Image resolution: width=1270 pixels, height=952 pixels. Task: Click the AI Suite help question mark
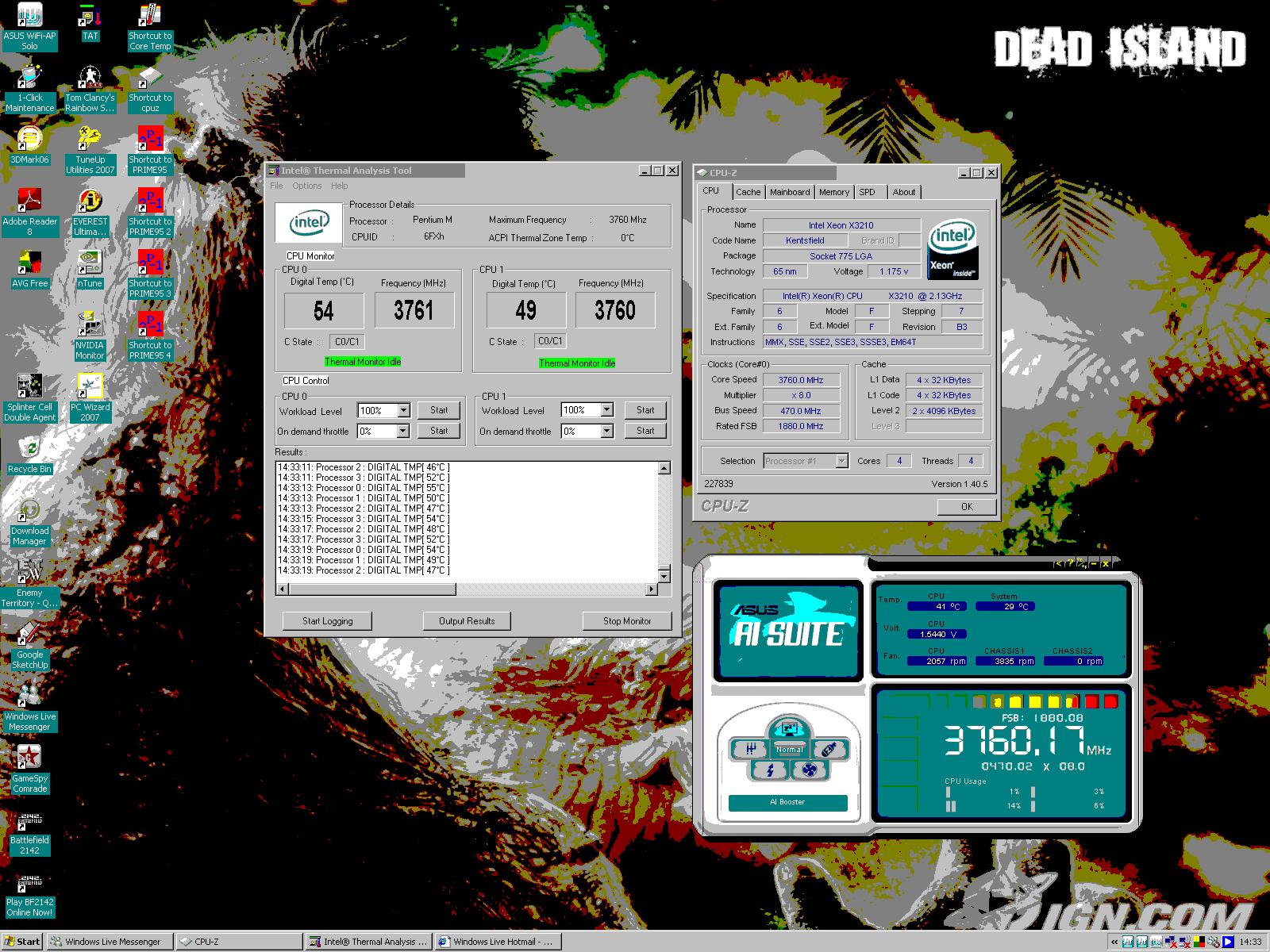coord(1069,563)
